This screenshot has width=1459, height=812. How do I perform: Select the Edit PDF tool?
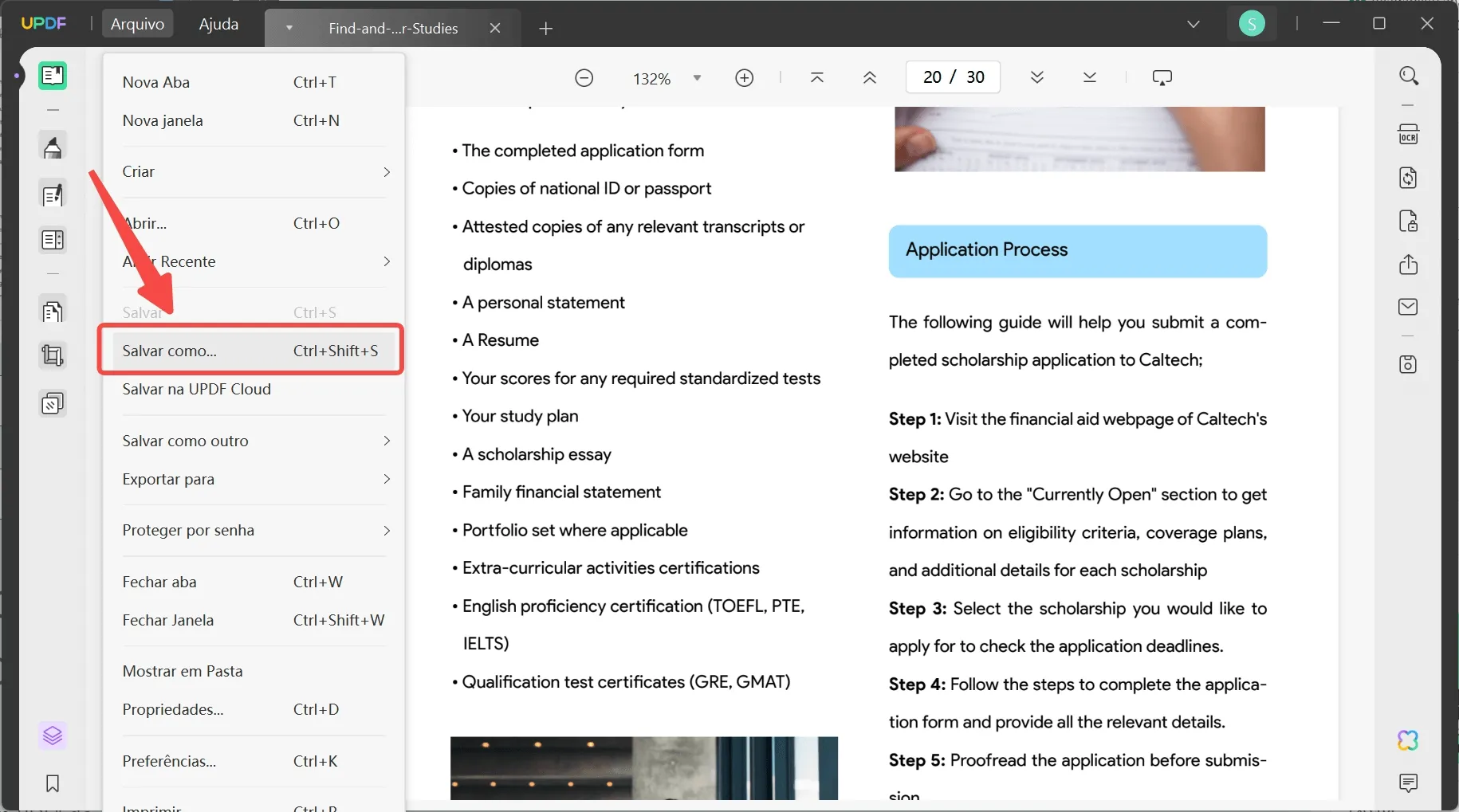click(53, 194)
